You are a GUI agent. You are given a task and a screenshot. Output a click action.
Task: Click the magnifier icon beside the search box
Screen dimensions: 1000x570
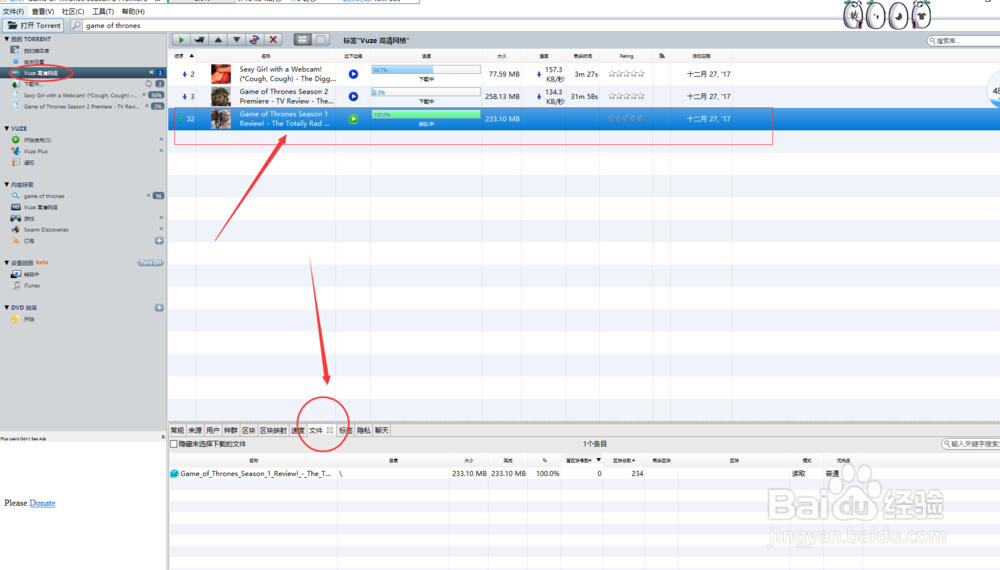[77, 26]
